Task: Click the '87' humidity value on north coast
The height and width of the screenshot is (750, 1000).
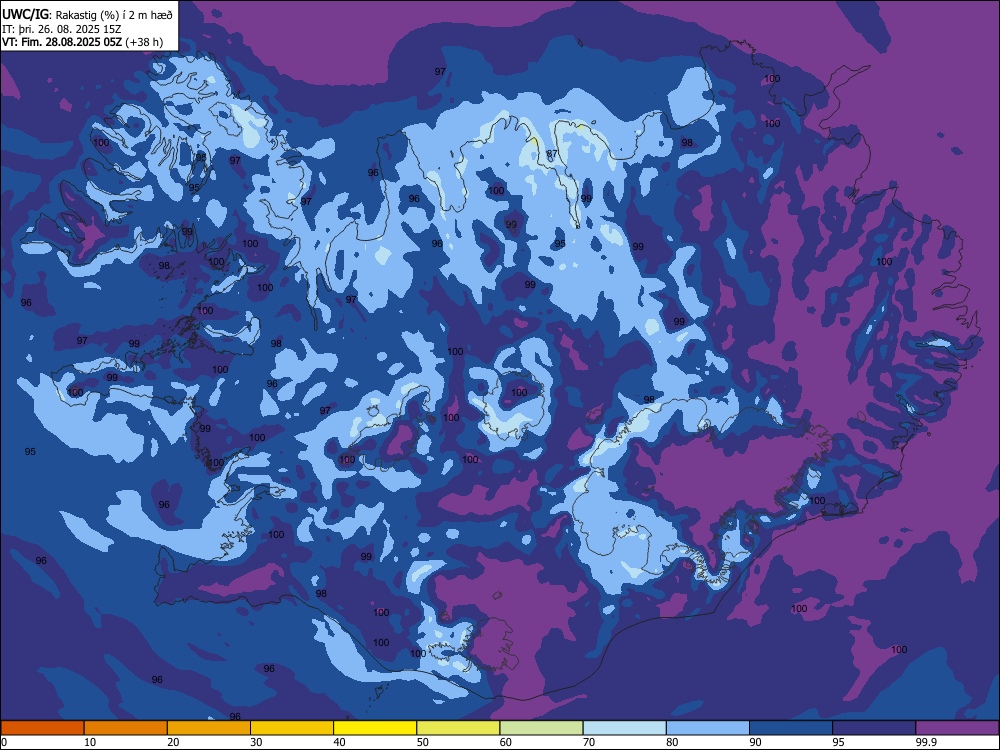Action: coord(552,154)
